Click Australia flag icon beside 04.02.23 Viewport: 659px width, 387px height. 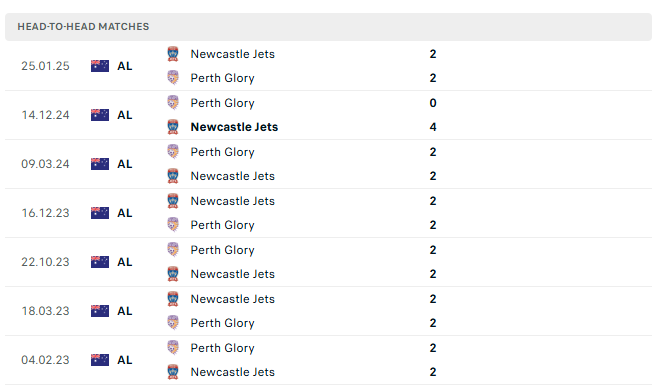coord(100,360)
